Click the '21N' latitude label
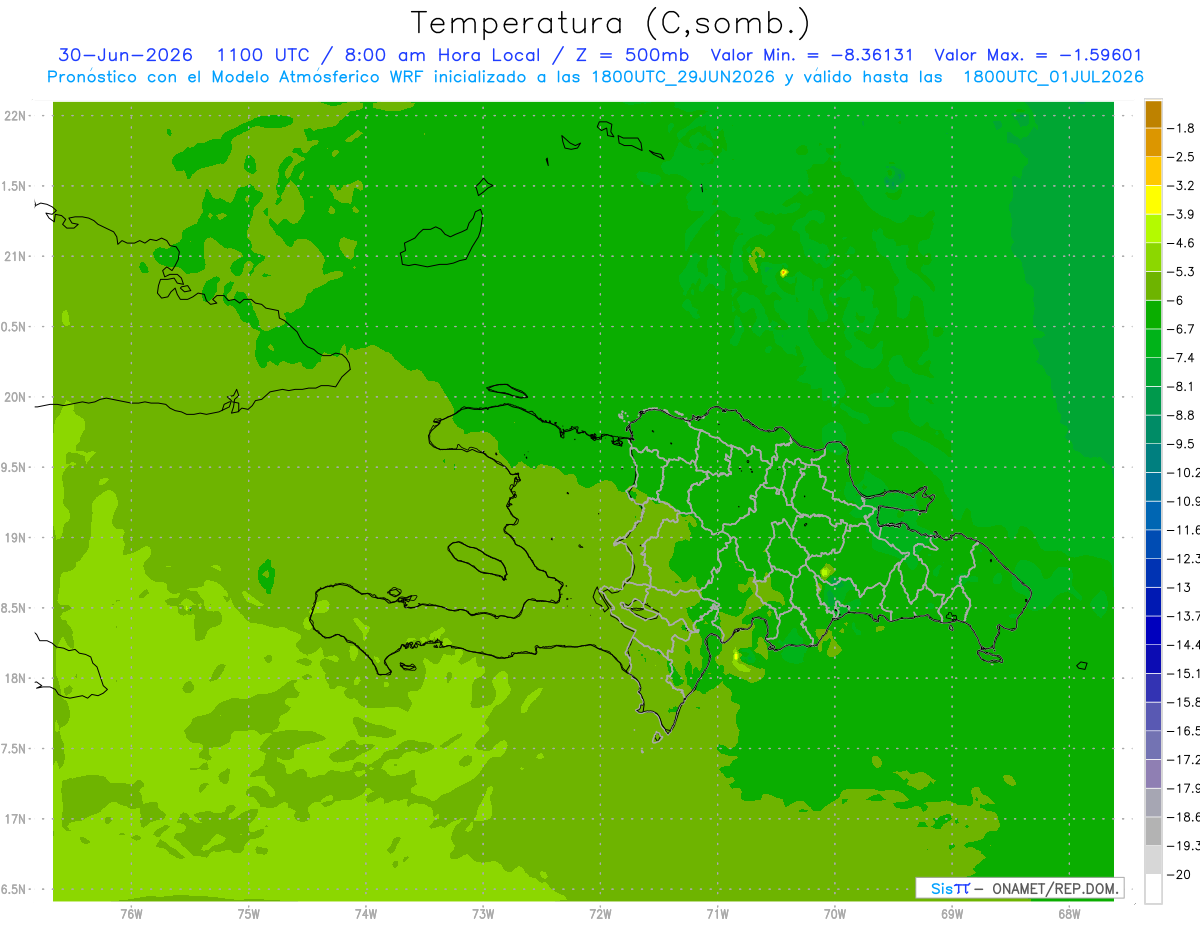1200x927 pixels. (x=17, y=256)
